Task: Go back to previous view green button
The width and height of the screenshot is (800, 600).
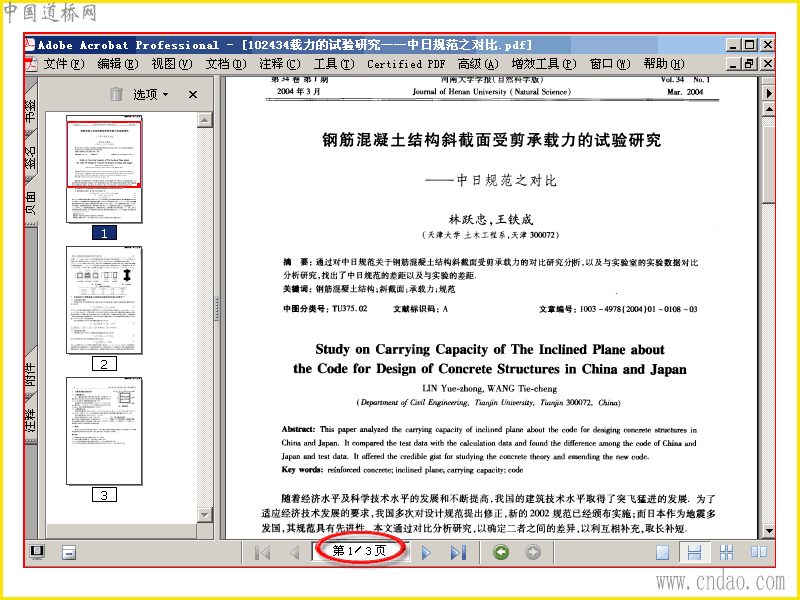Action: (x=501, y=552)
